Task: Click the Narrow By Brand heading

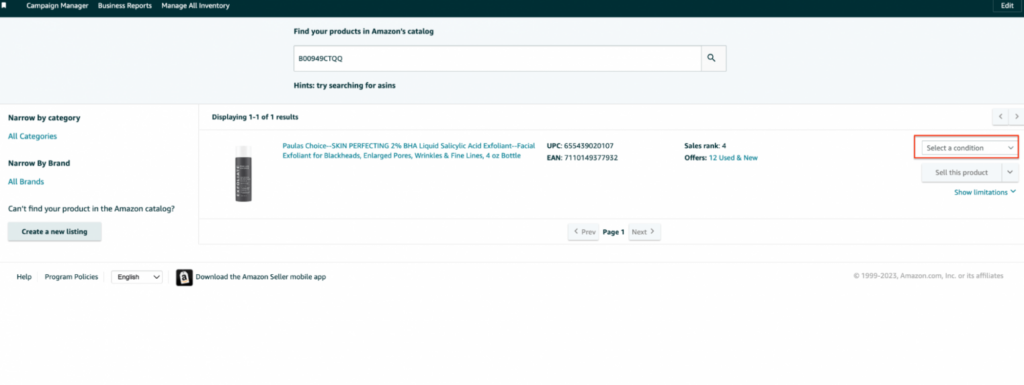Action: coord(39,163)
